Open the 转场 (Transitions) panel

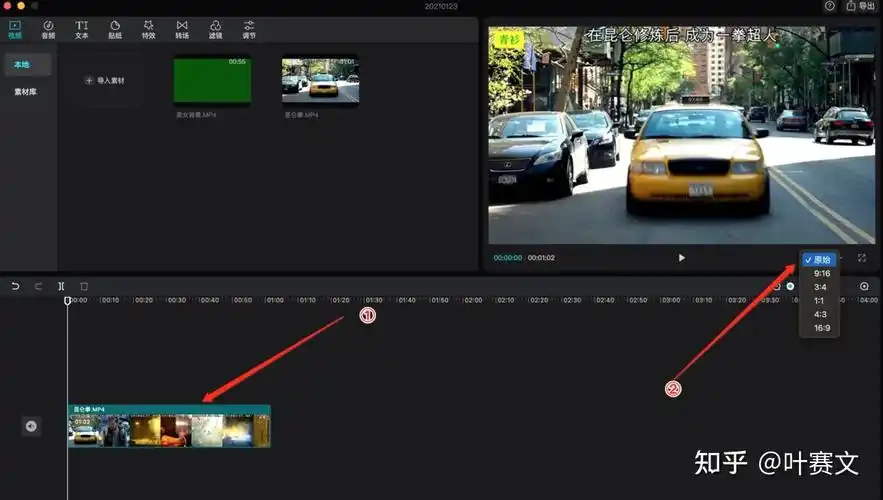[x=181, y=28]
